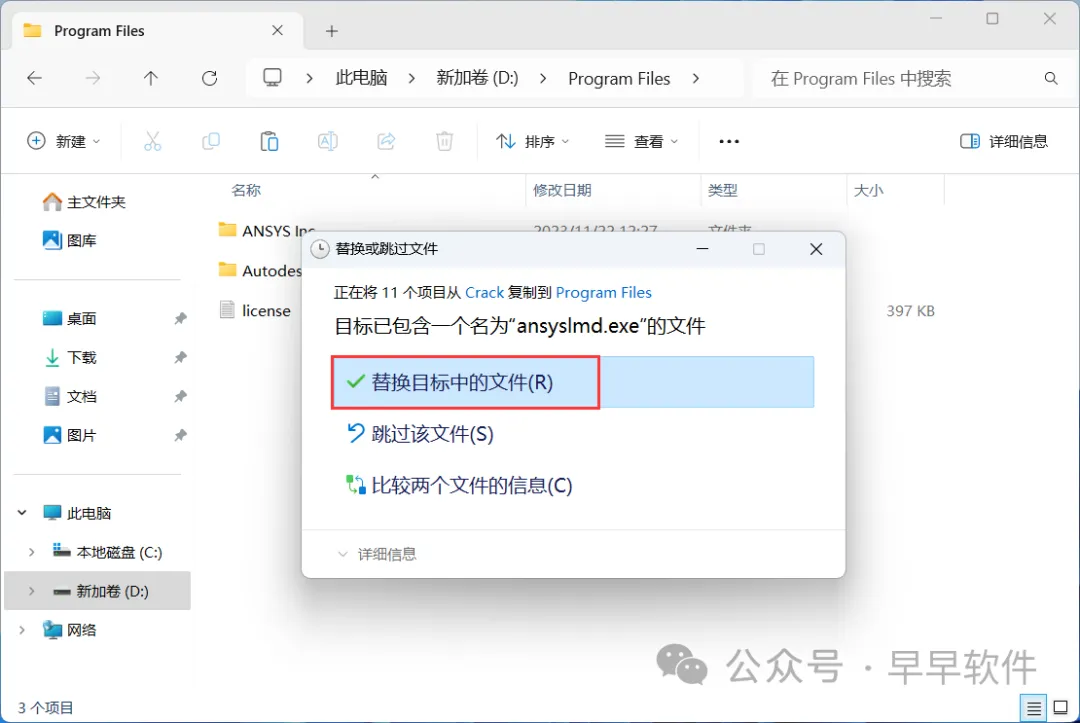
Task: Click the Paste clipboard icon
Action: click(x=269, y=141)
